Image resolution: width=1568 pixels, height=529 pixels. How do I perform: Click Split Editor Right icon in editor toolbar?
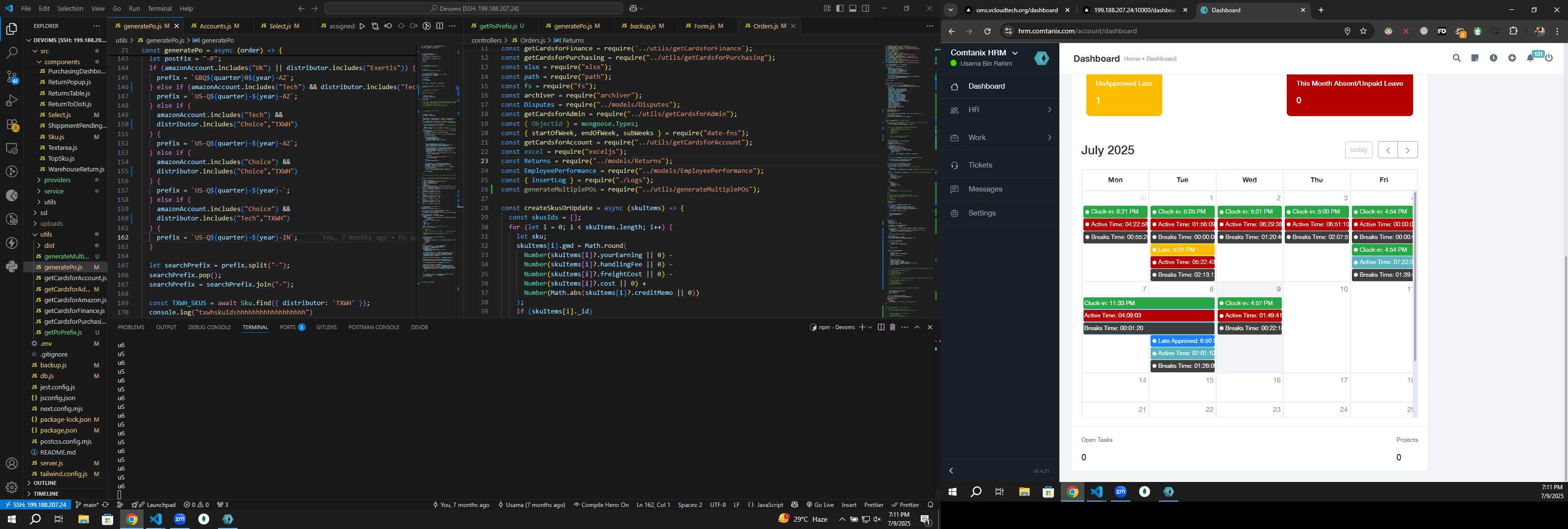[440, 26]
